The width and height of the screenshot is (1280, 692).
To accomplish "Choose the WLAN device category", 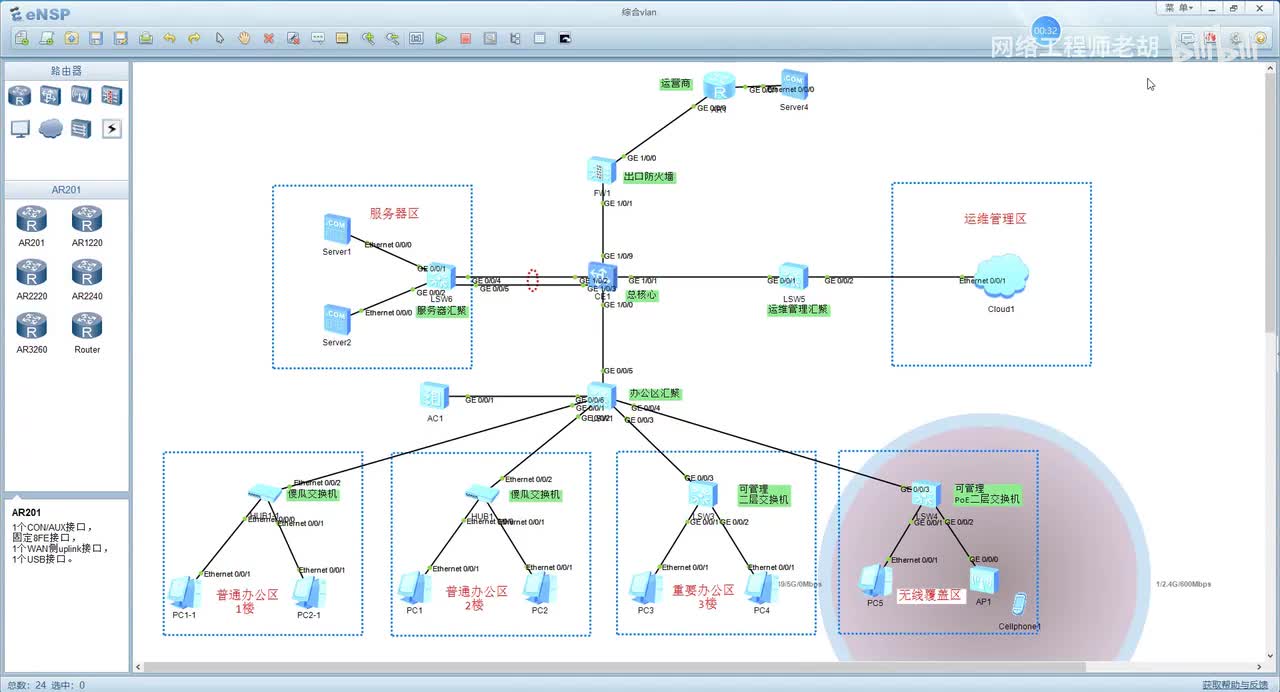I will 81,96.
